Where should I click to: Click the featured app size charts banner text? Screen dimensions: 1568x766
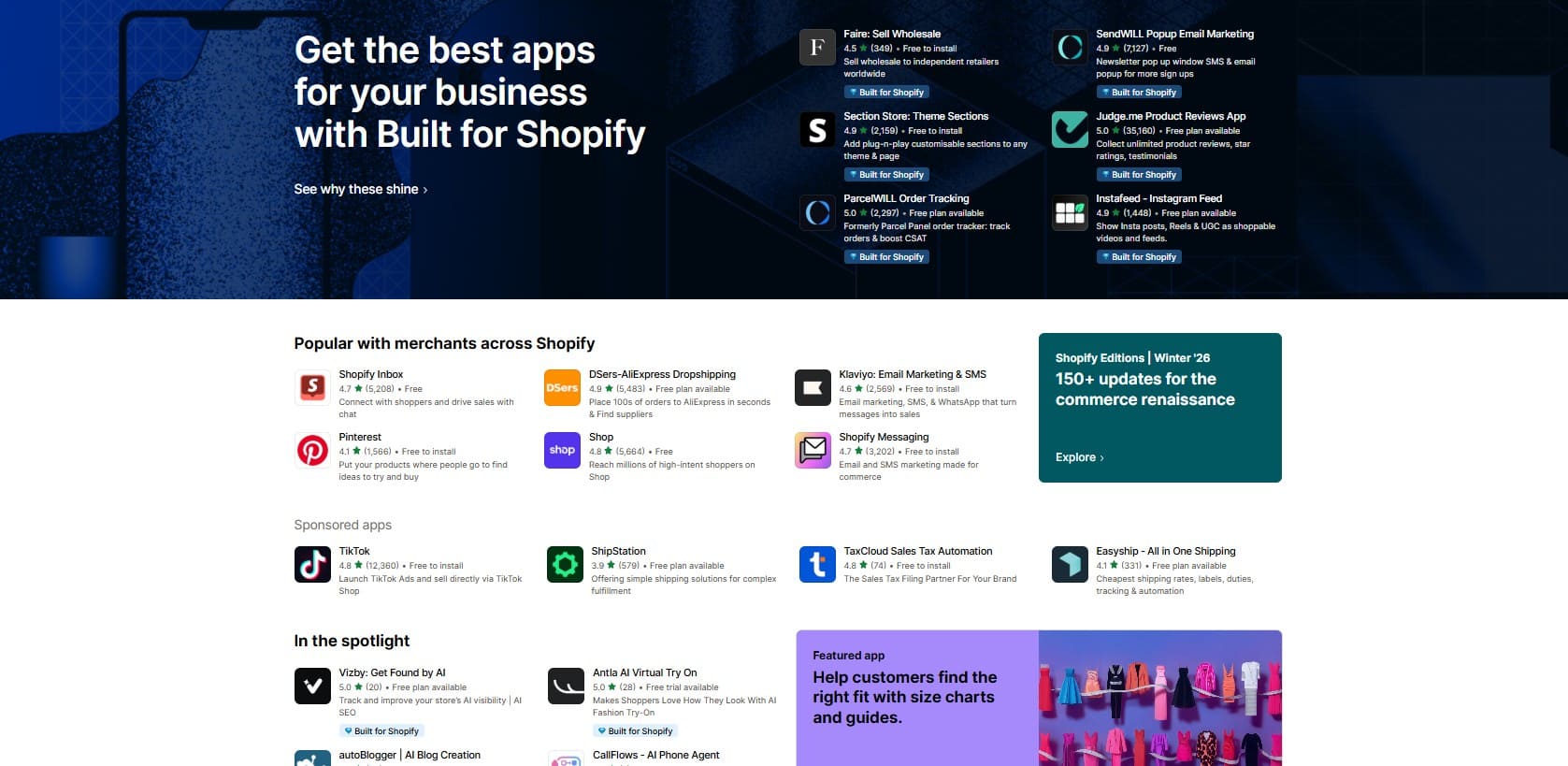point(904,697)
